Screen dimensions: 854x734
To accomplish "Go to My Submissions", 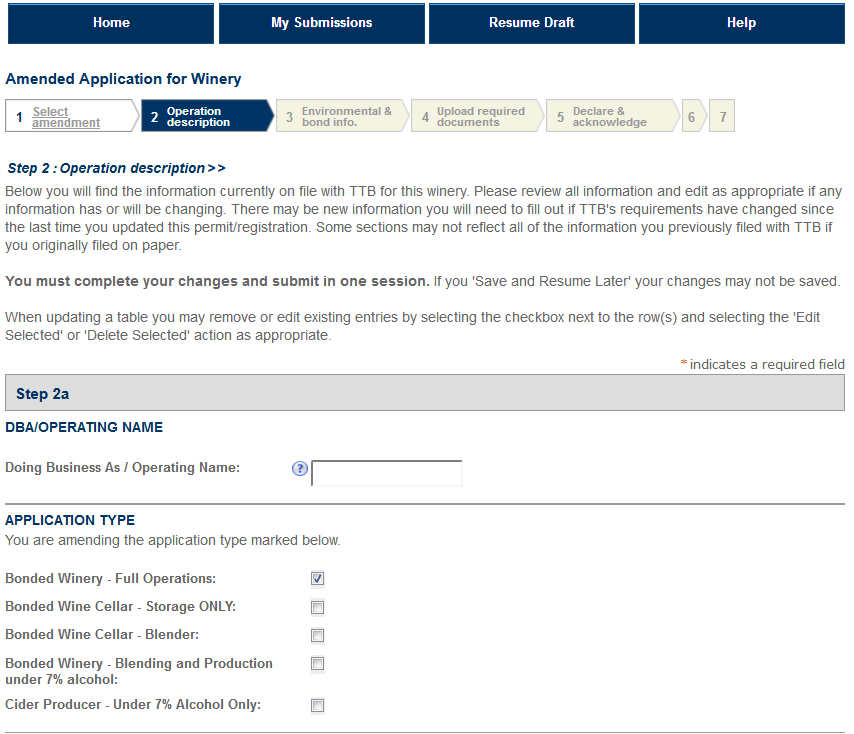I will pos(321,23).
